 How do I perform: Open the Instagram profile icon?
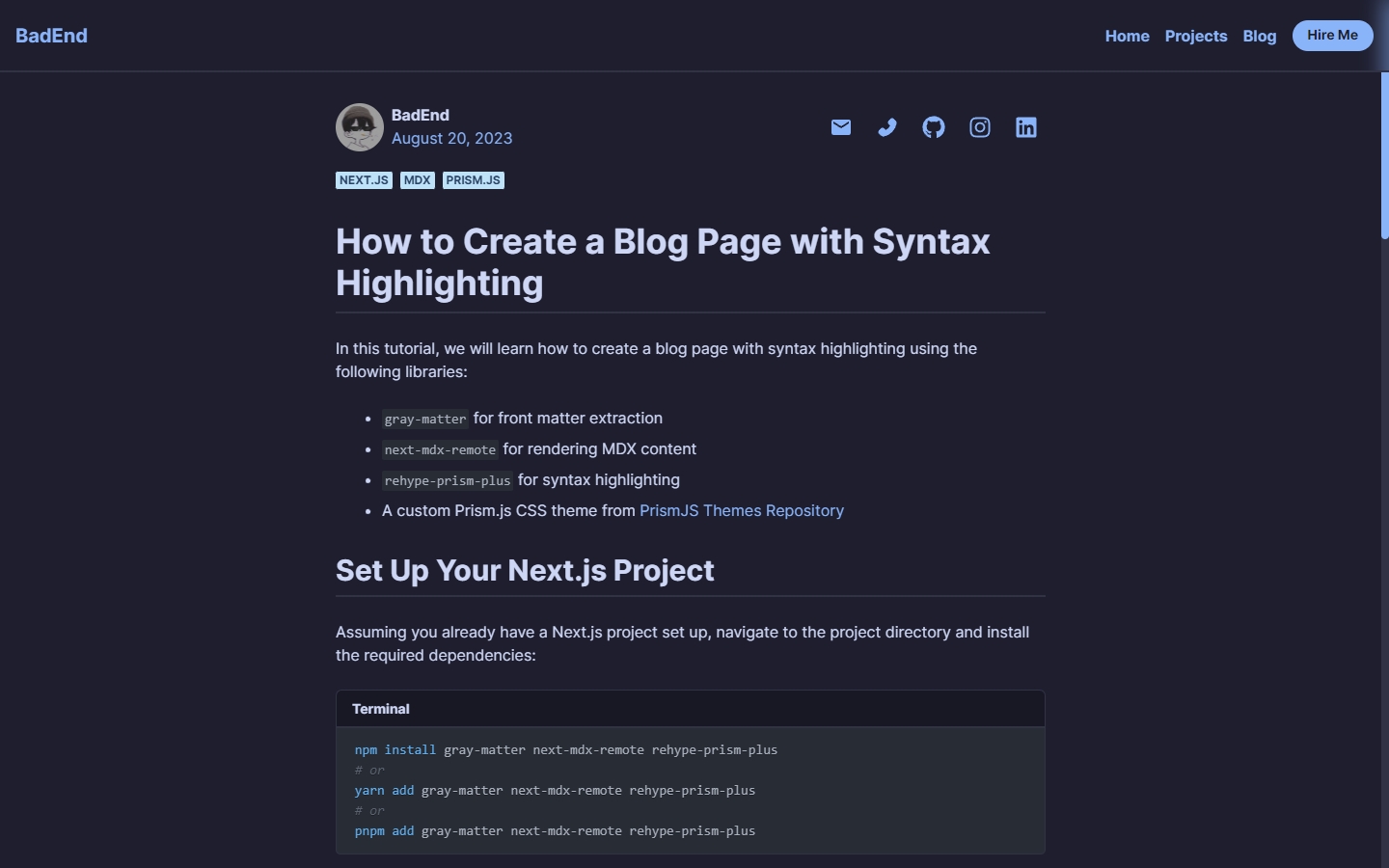tap(980, 127)
